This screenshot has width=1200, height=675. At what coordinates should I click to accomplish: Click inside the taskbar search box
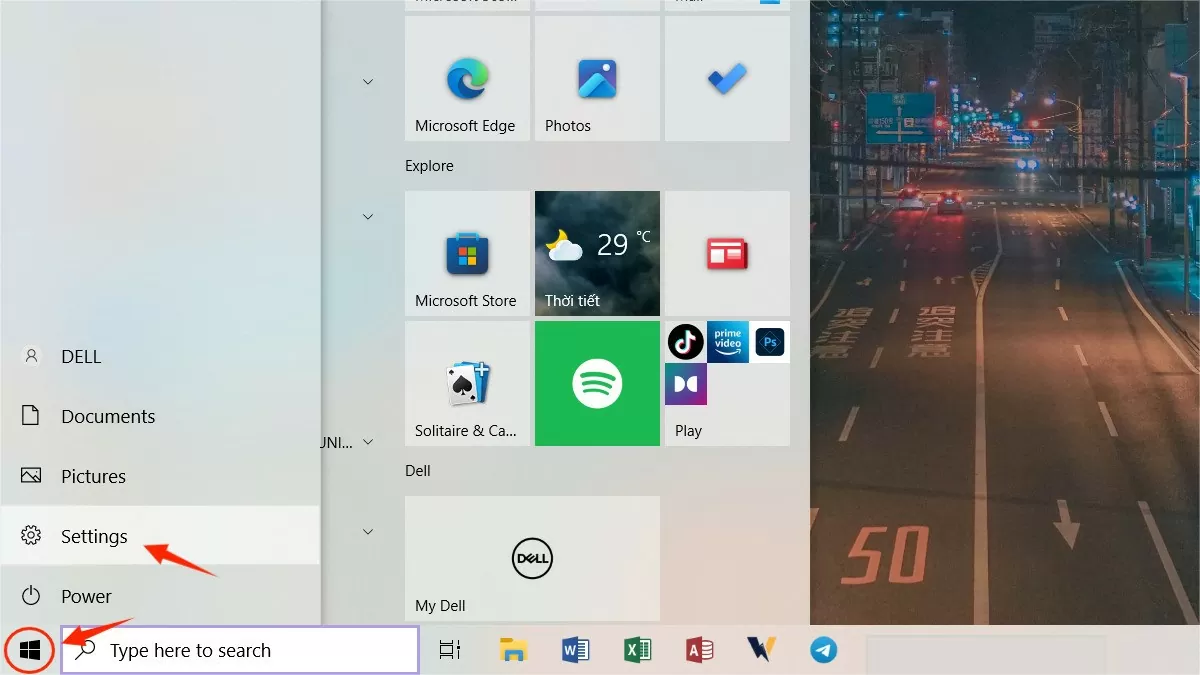coord(240,650)
